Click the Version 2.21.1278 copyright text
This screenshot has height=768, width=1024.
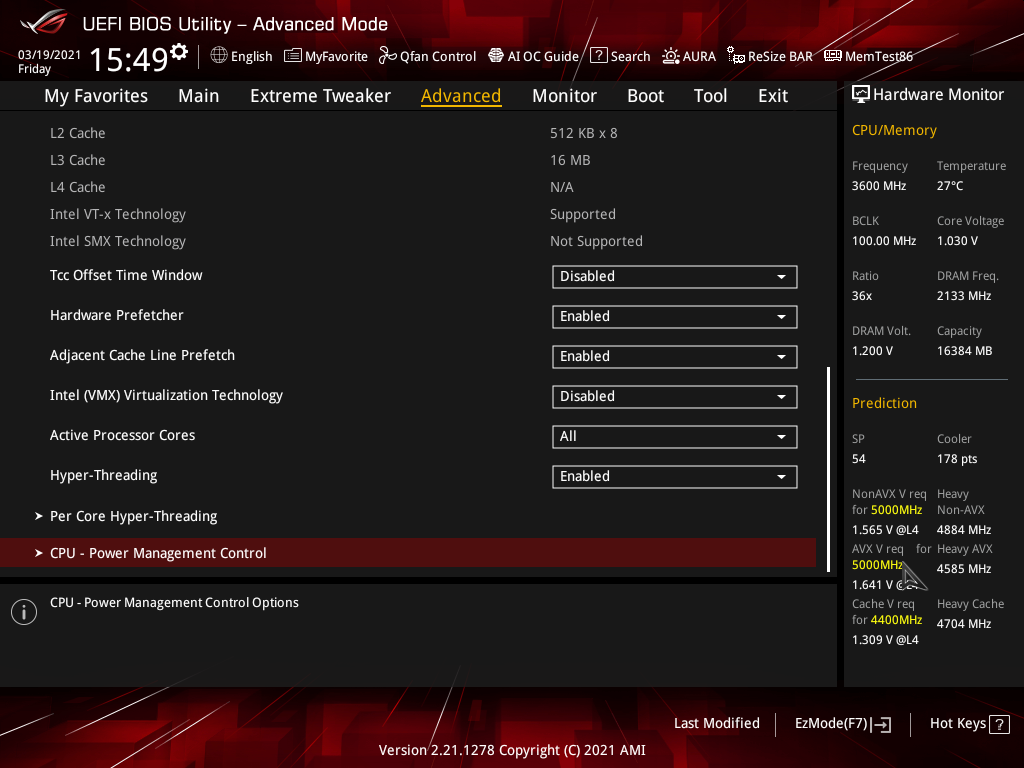tap(512, 750)
